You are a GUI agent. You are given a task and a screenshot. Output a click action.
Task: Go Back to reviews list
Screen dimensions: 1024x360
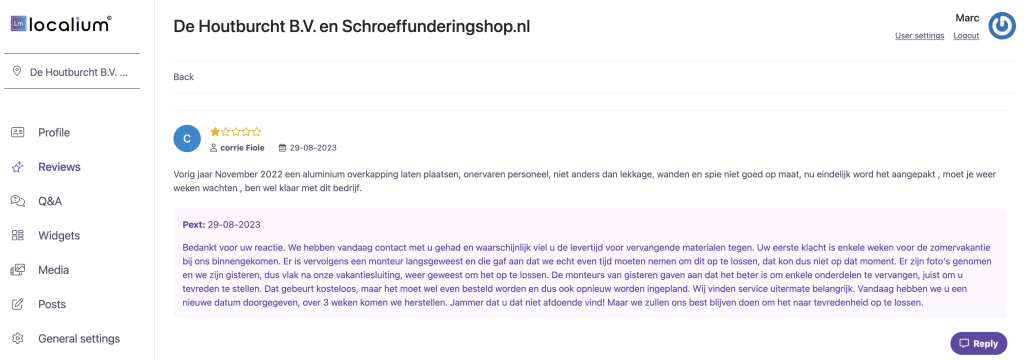(184, 77)
